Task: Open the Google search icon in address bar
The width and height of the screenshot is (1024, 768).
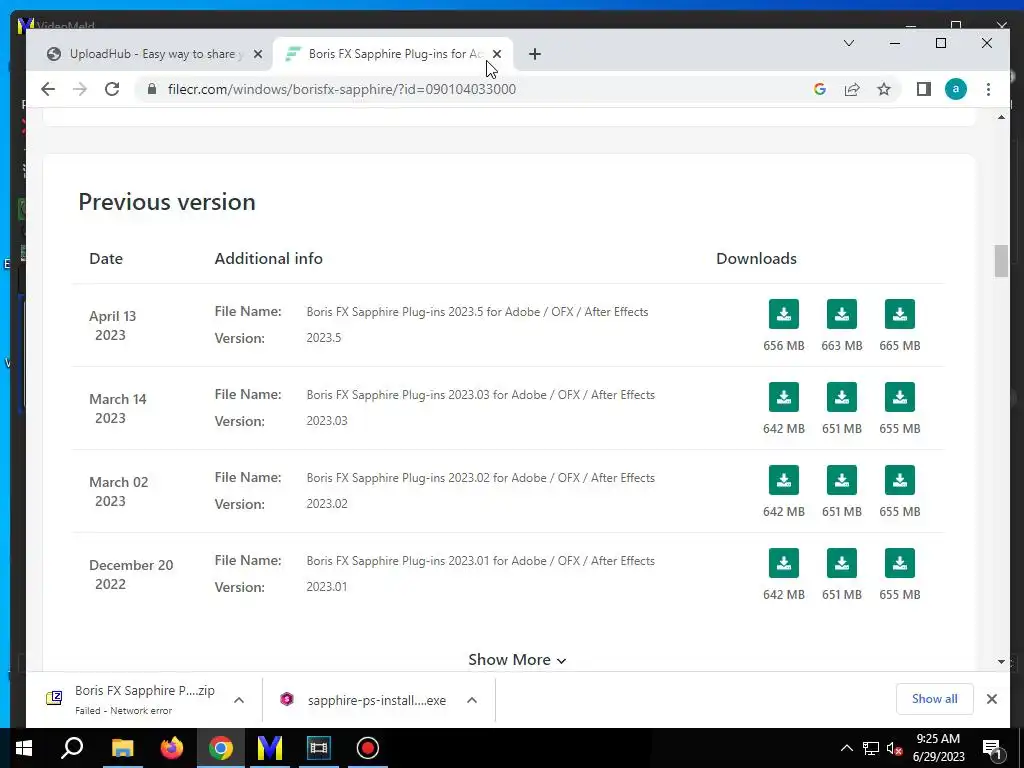Action: pyautogui.click(x=820, y=89)
